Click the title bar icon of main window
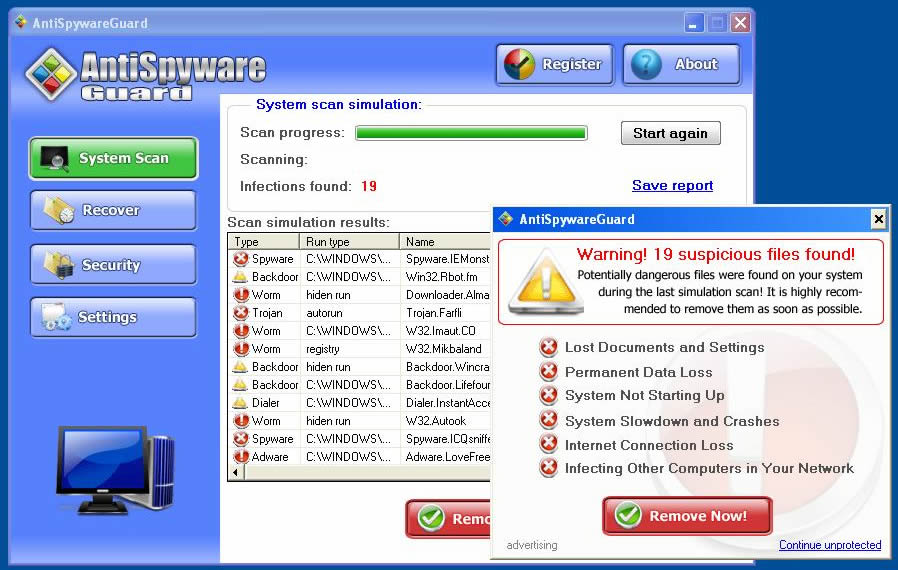This screenshot has height=570, width=898. tap(21, 22)
